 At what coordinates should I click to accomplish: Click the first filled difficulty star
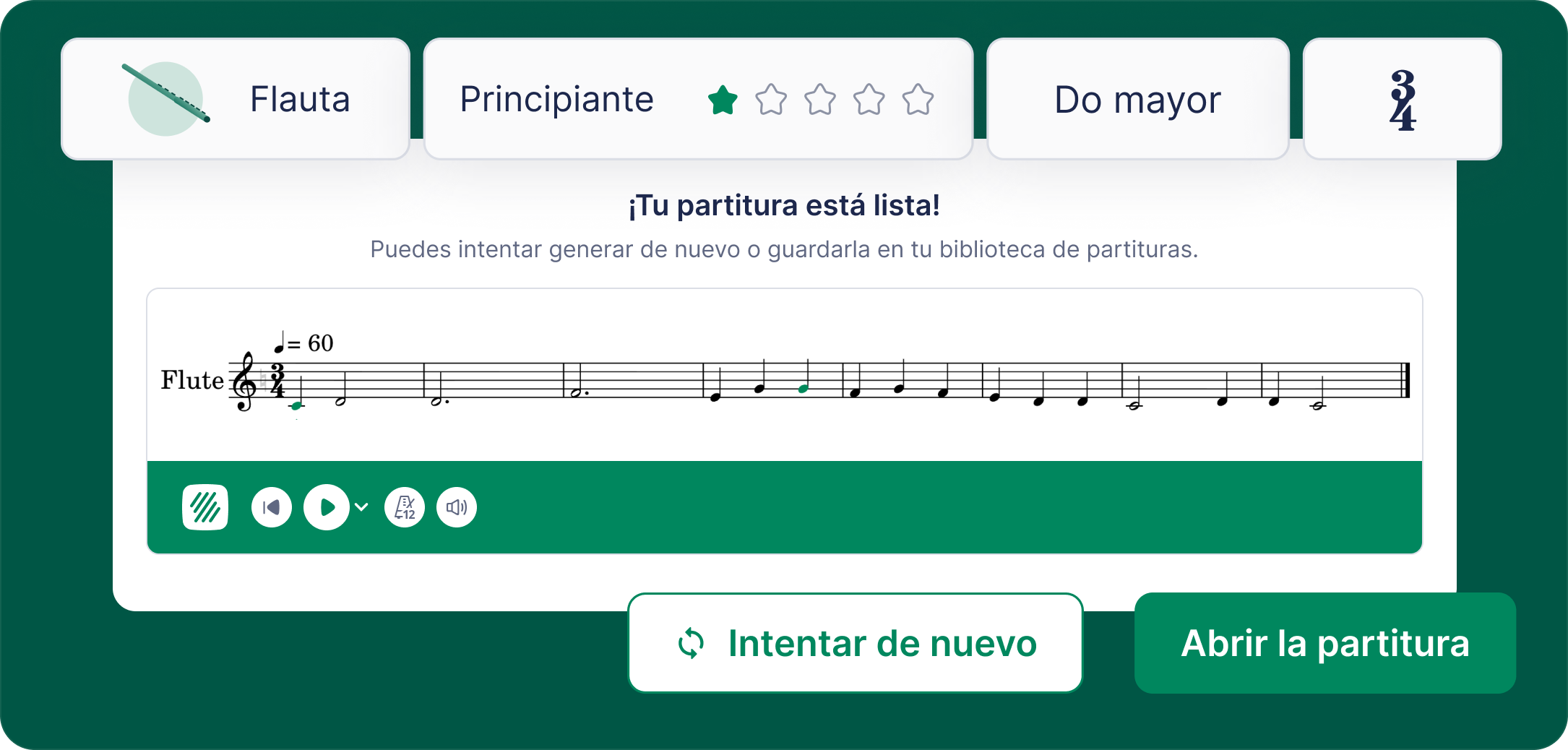[x=723, y=100]
